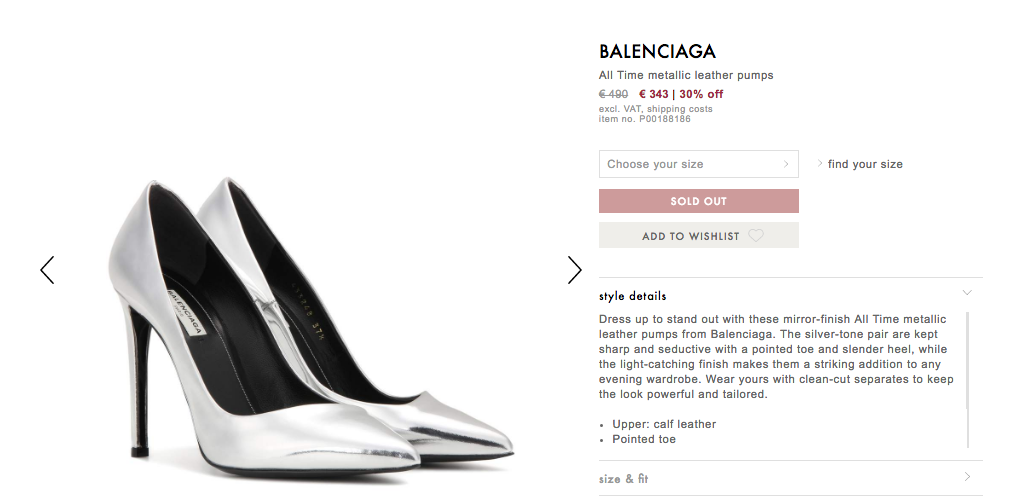Click the BALENCIAGA brand heading

[657, 51]
